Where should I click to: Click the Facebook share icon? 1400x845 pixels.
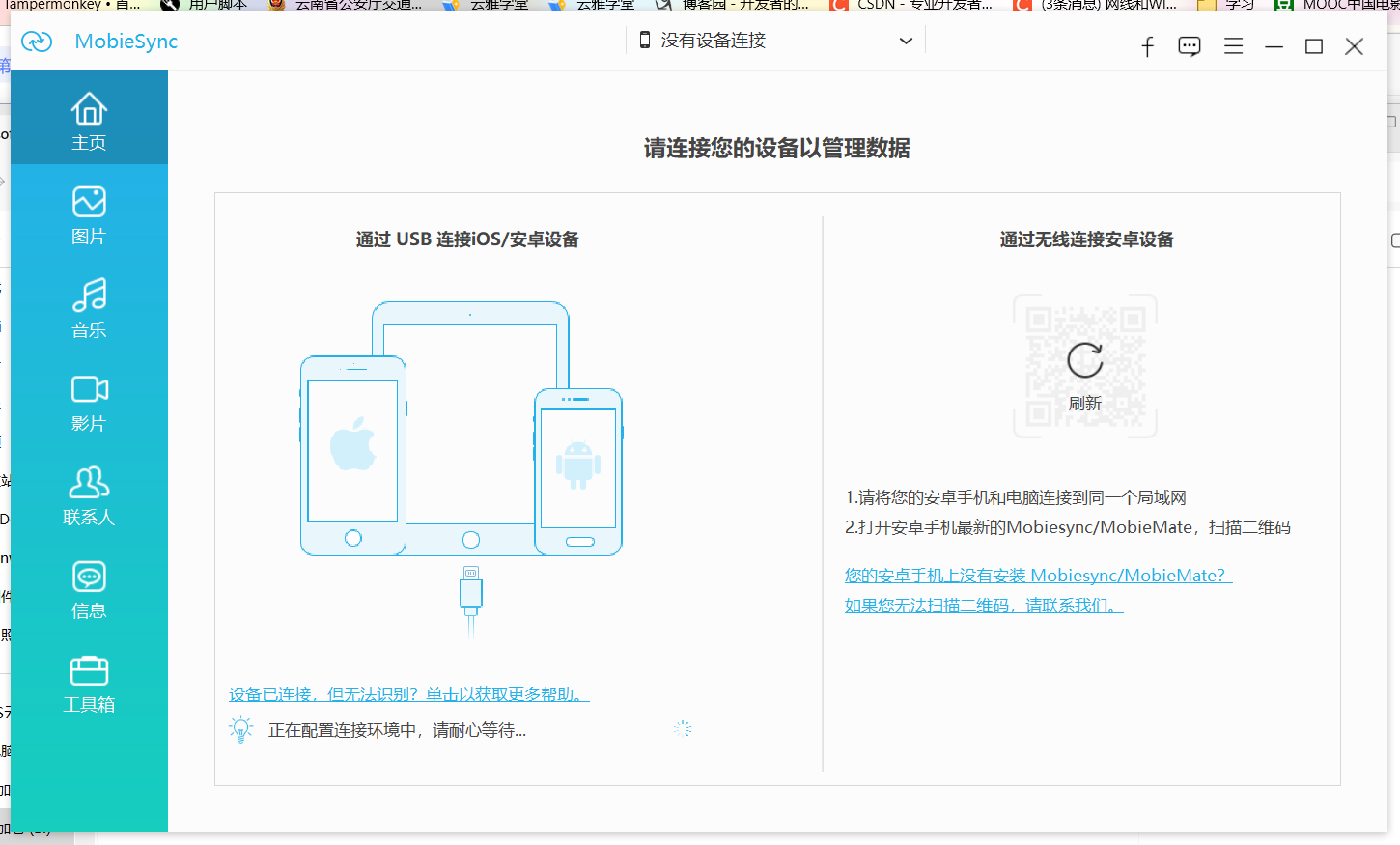pyautogui.click(x=1147, y=46)
